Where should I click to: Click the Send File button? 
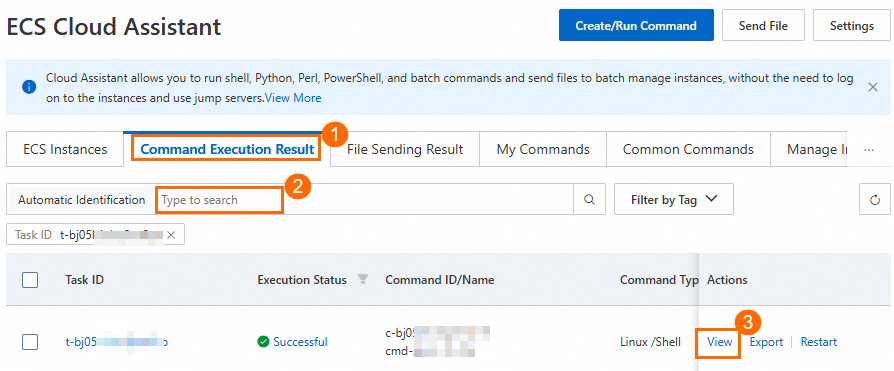763,26
